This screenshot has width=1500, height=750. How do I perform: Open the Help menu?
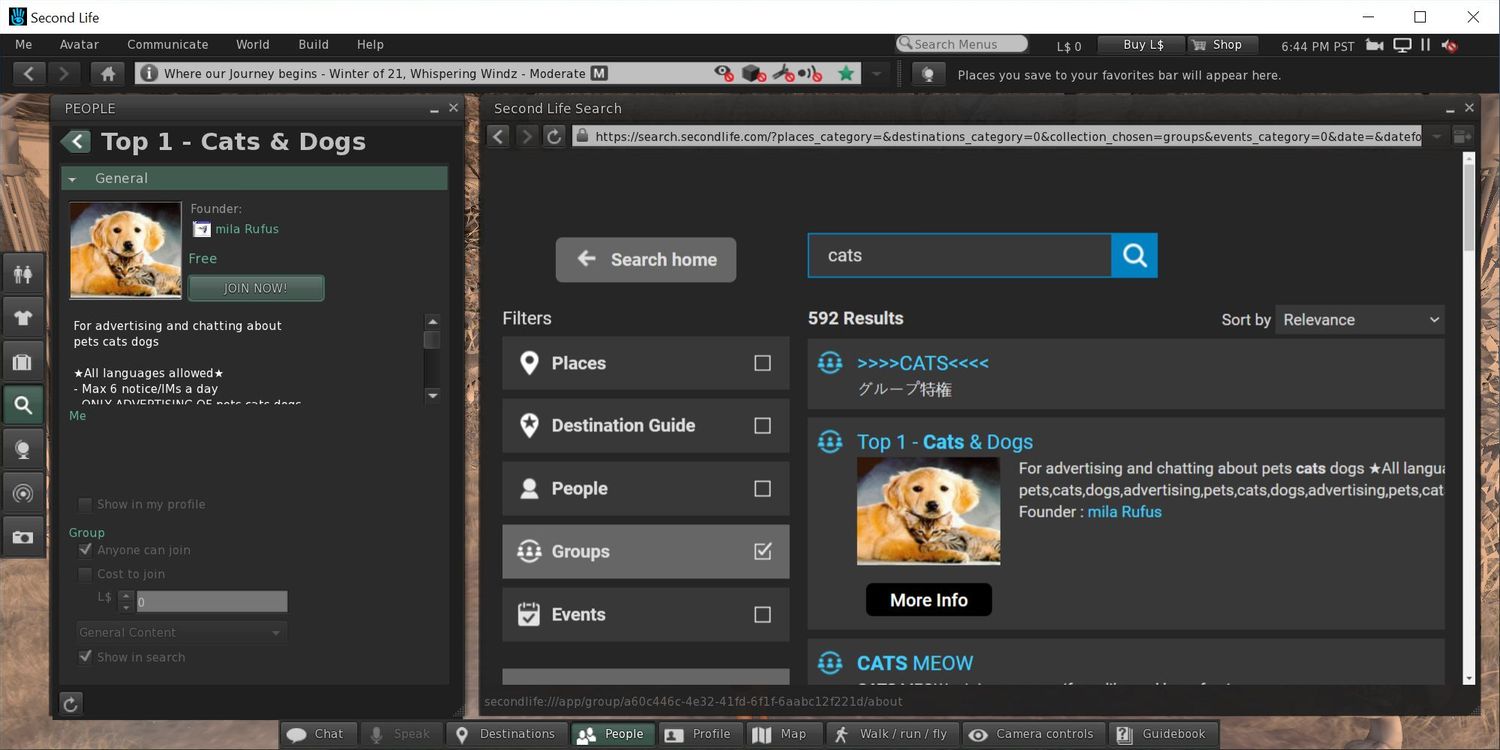[370, 45]
